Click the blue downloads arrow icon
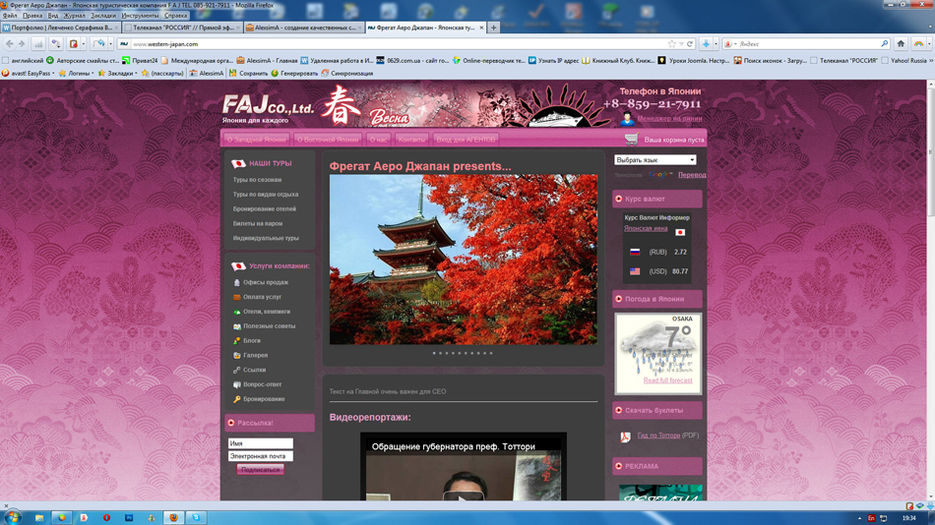Image resolution: width=935 pixels, height=525 pixels. coord(706,44)
